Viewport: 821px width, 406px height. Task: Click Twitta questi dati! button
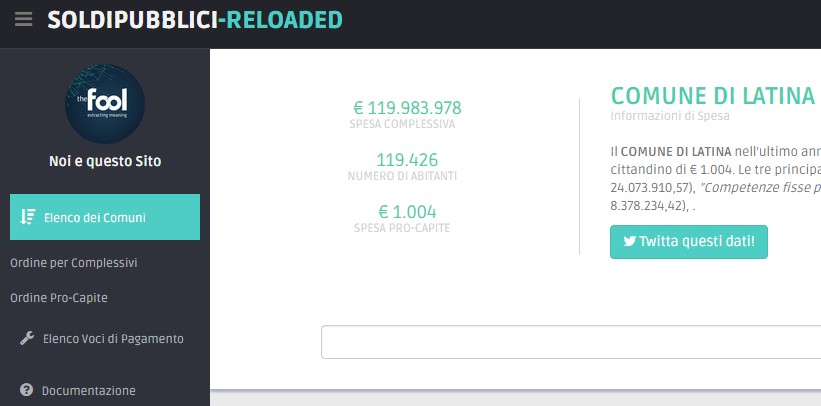(x=689, y=242)
